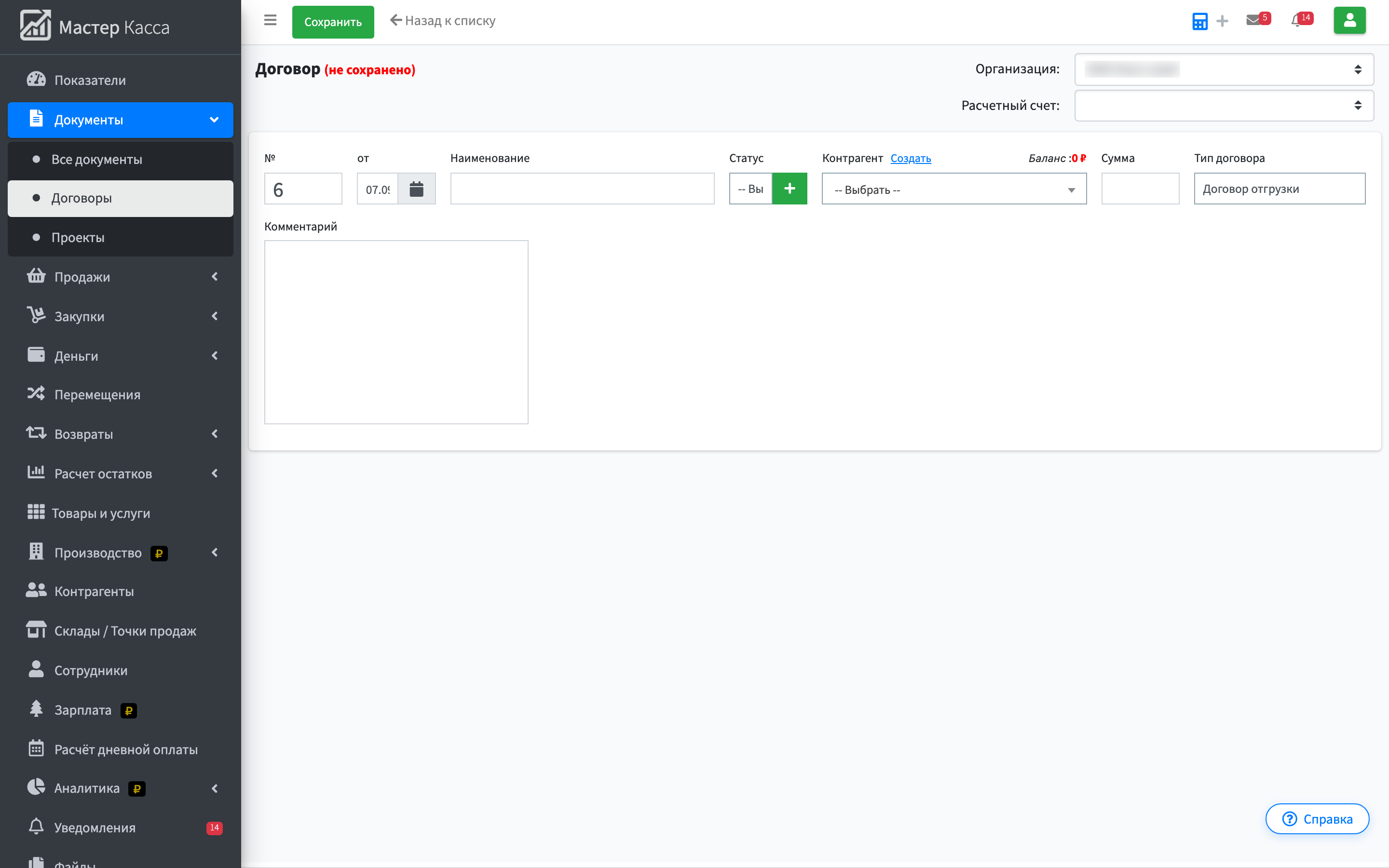Go back via Назад к списку
Screen dimensions: 1389x868
(443, 21)
